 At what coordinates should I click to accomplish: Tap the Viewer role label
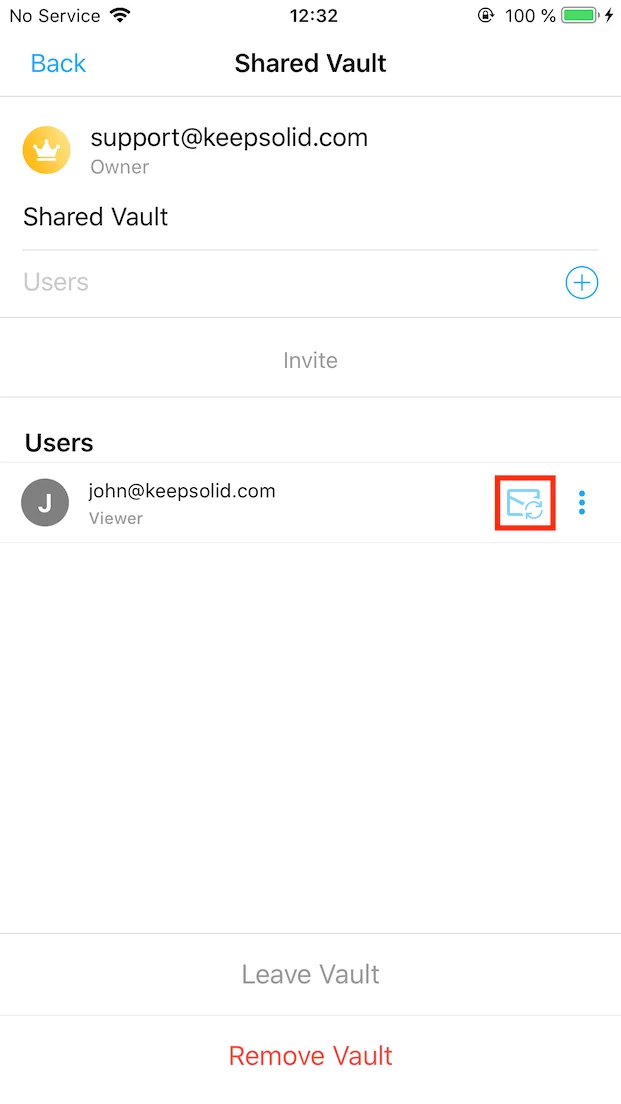tap(115, 518)
